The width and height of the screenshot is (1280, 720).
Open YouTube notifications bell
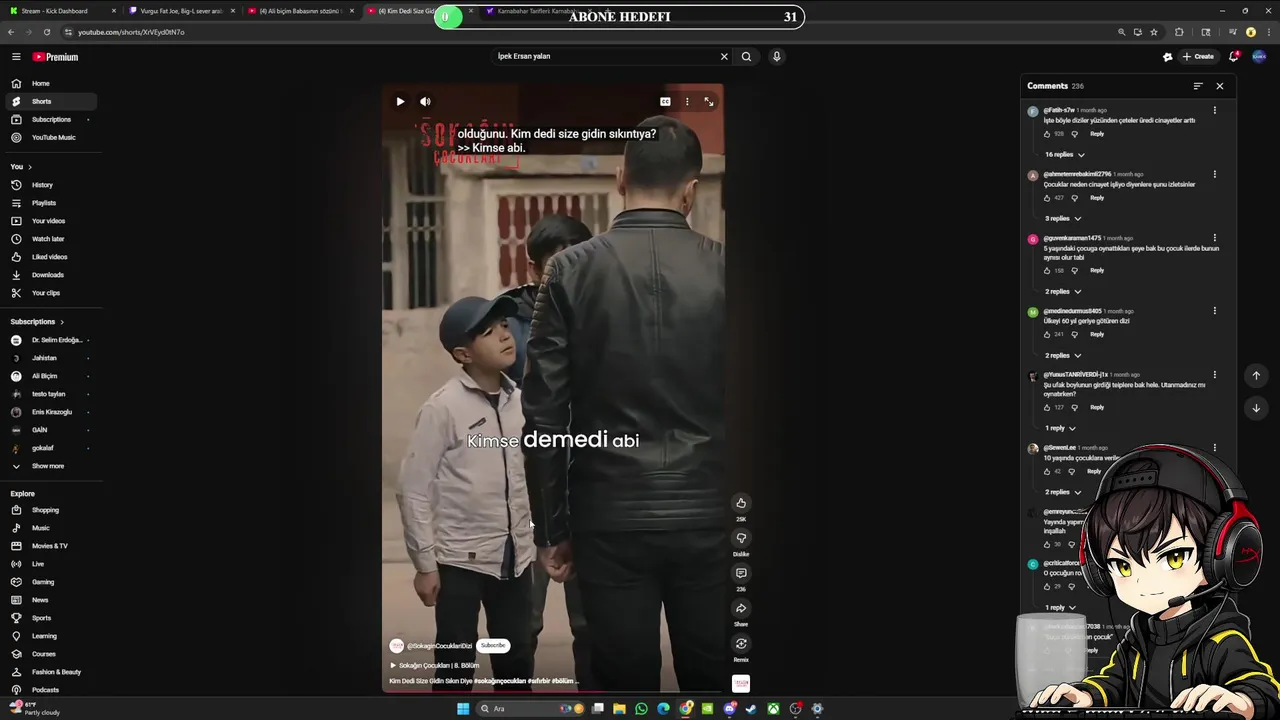[x=1234, y=57]
